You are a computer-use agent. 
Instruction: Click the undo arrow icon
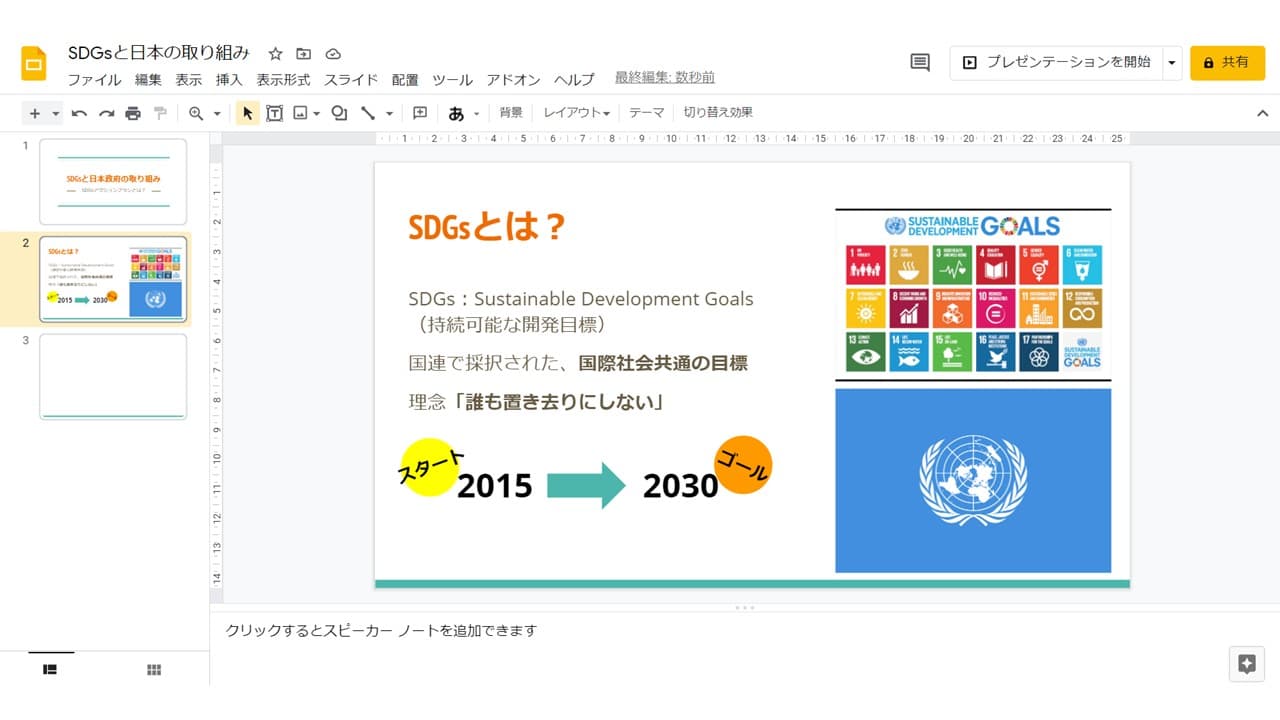79,114
